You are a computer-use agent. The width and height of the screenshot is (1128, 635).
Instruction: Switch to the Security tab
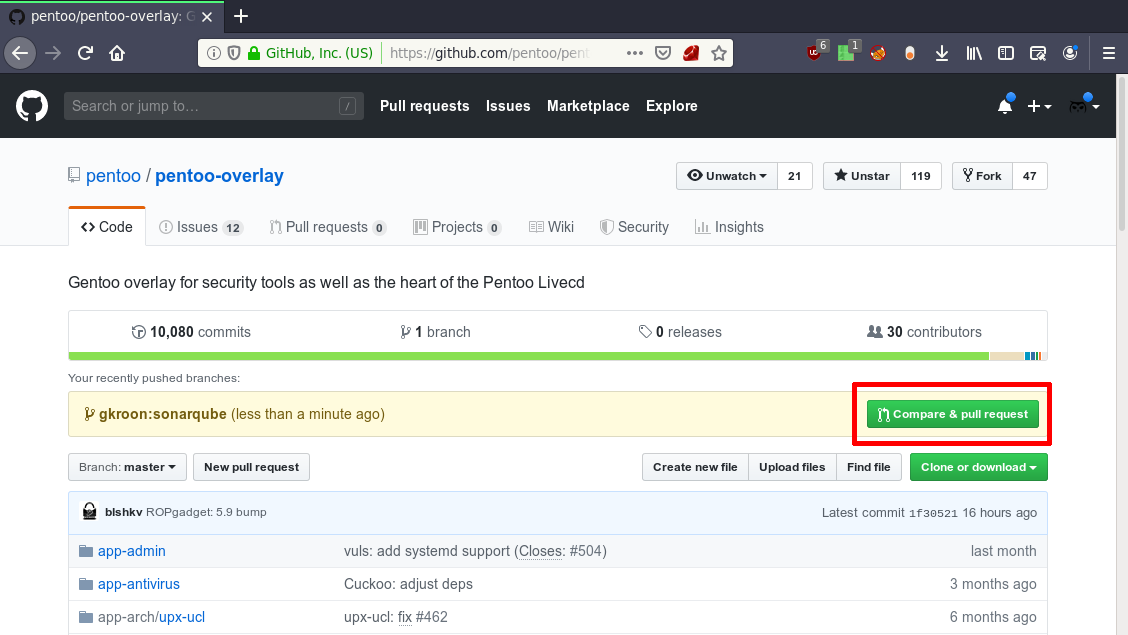click(x=634, y=227)
